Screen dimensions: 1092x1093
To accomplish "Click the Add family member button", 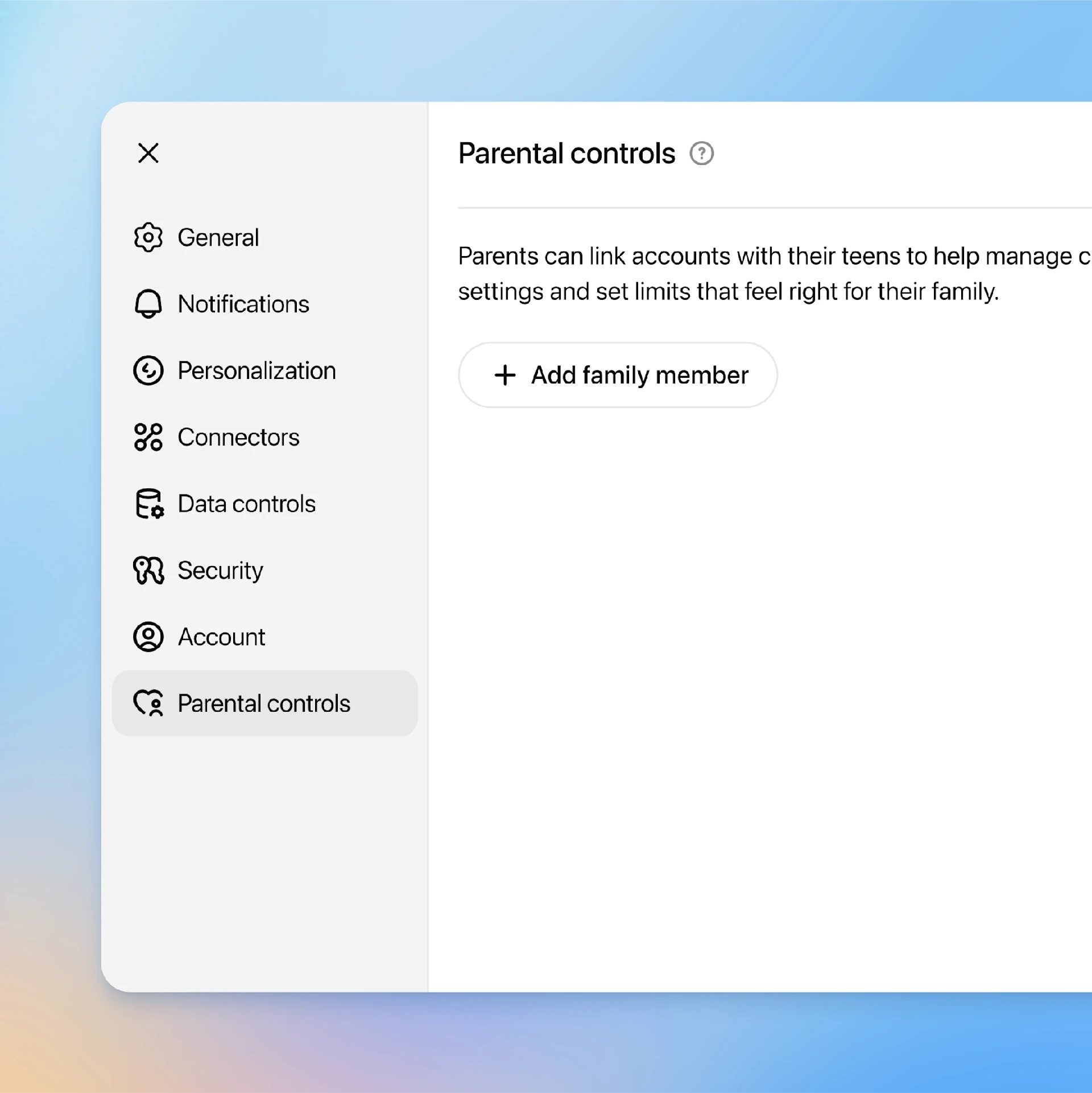I will click(618, 375).
